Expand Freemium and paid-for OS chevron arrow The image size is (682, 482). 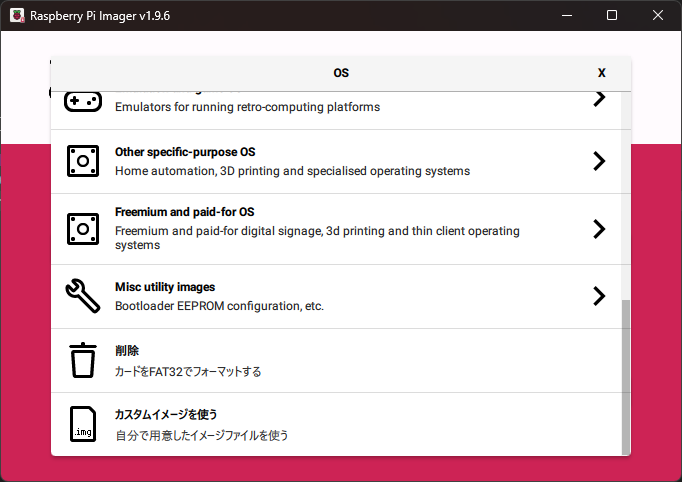pyautogui.click(x=598, y=229)
